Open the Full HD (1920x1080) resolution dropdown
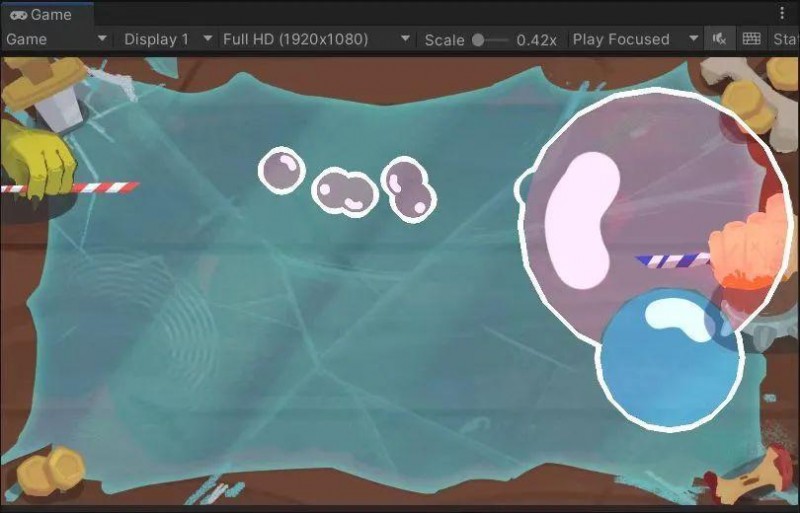Image resolution: width=800 pixels, height=513 pixels. (x=316, y=39)
